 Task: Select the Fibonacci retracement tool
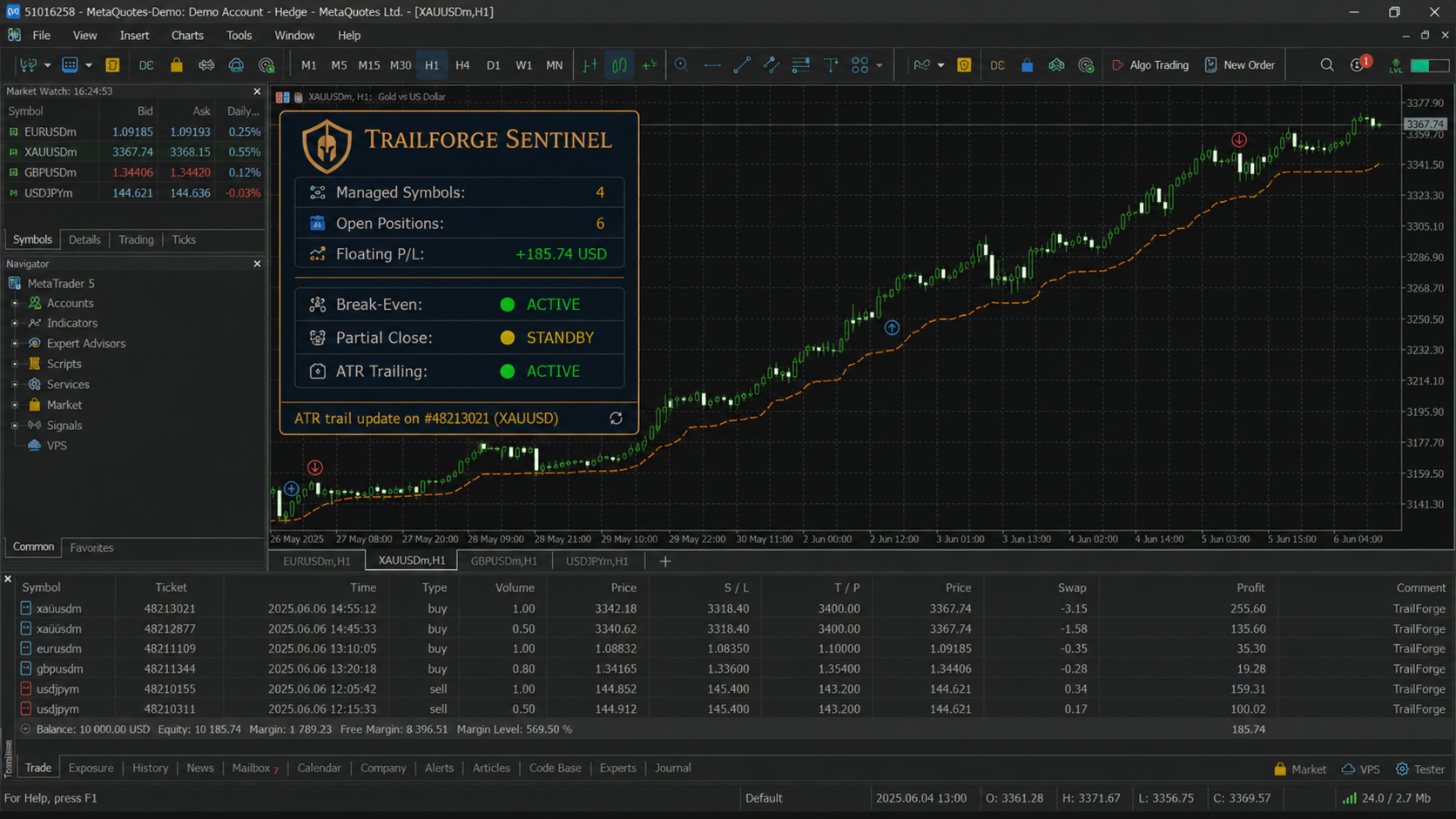[x=801, y=65]
